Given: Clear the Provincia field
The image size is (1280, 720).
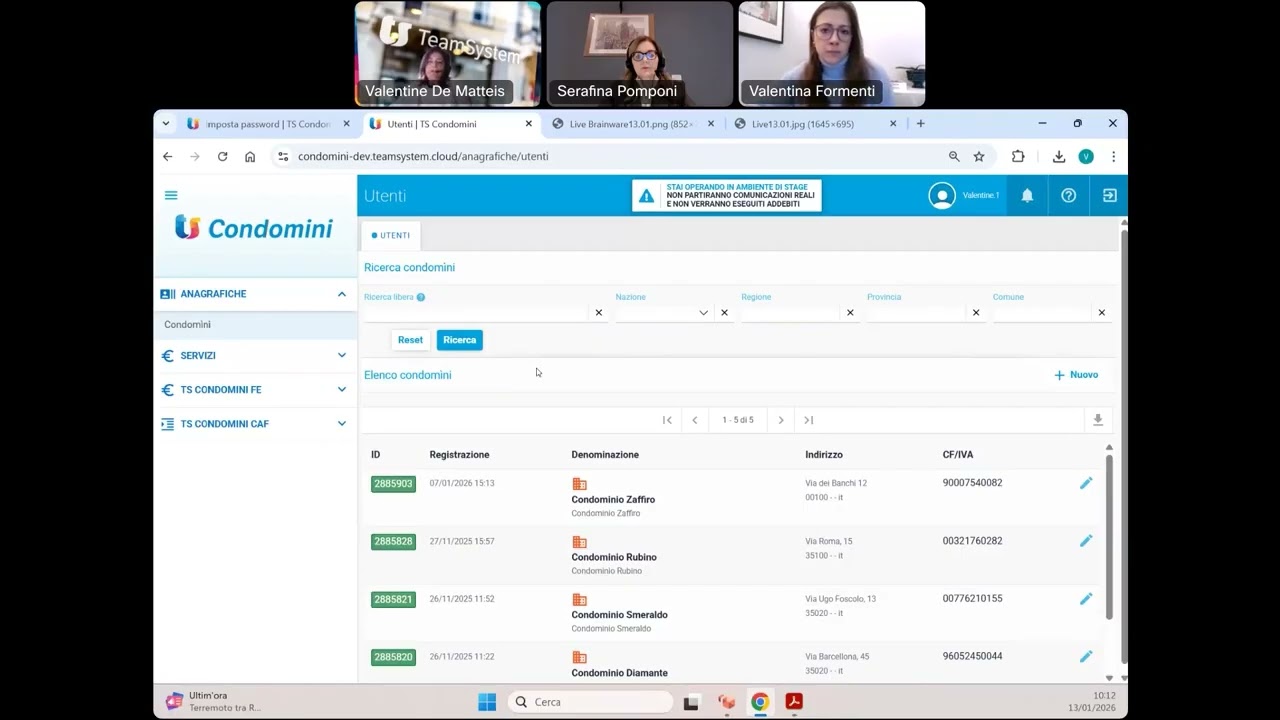Looking at the screenshot, I should [976, 313].
